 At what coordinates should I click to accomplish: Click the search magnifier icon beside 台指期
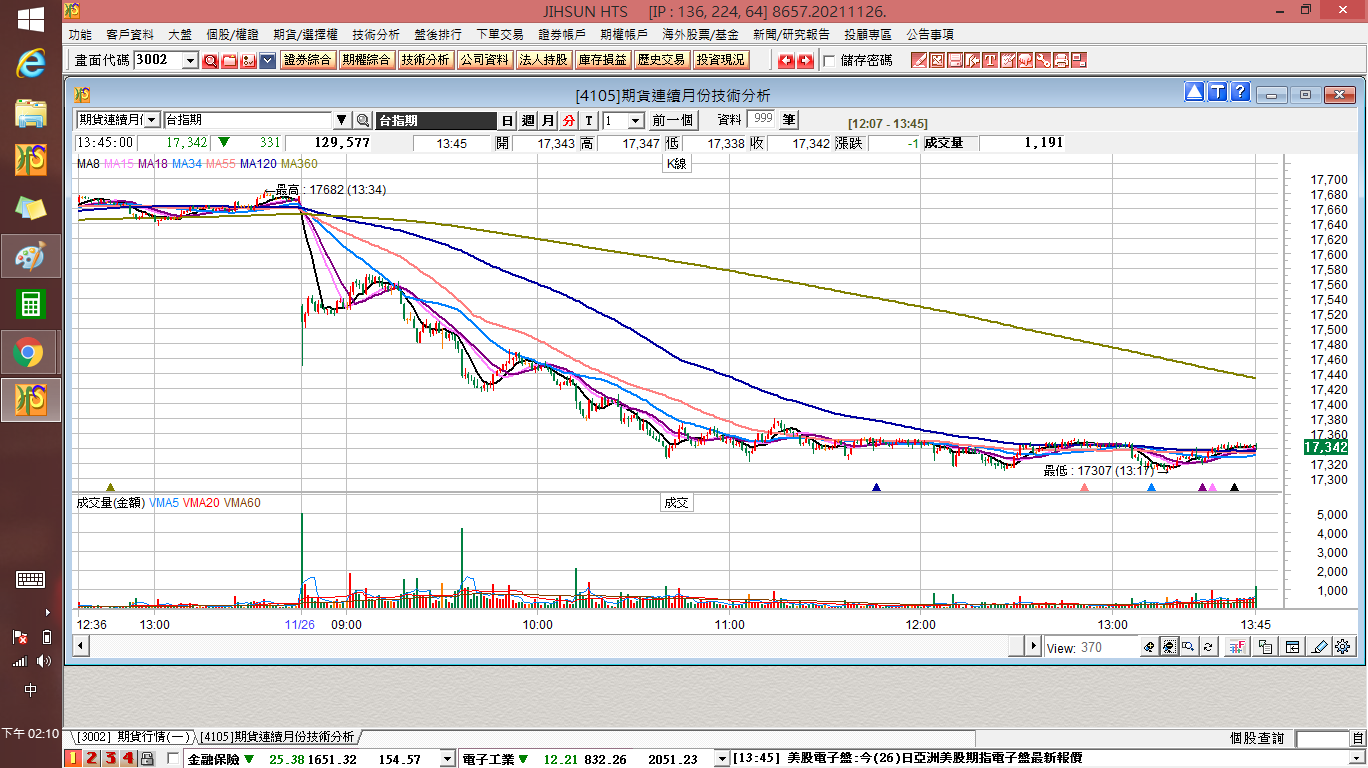pyautogui.click(x=363, y=121)
